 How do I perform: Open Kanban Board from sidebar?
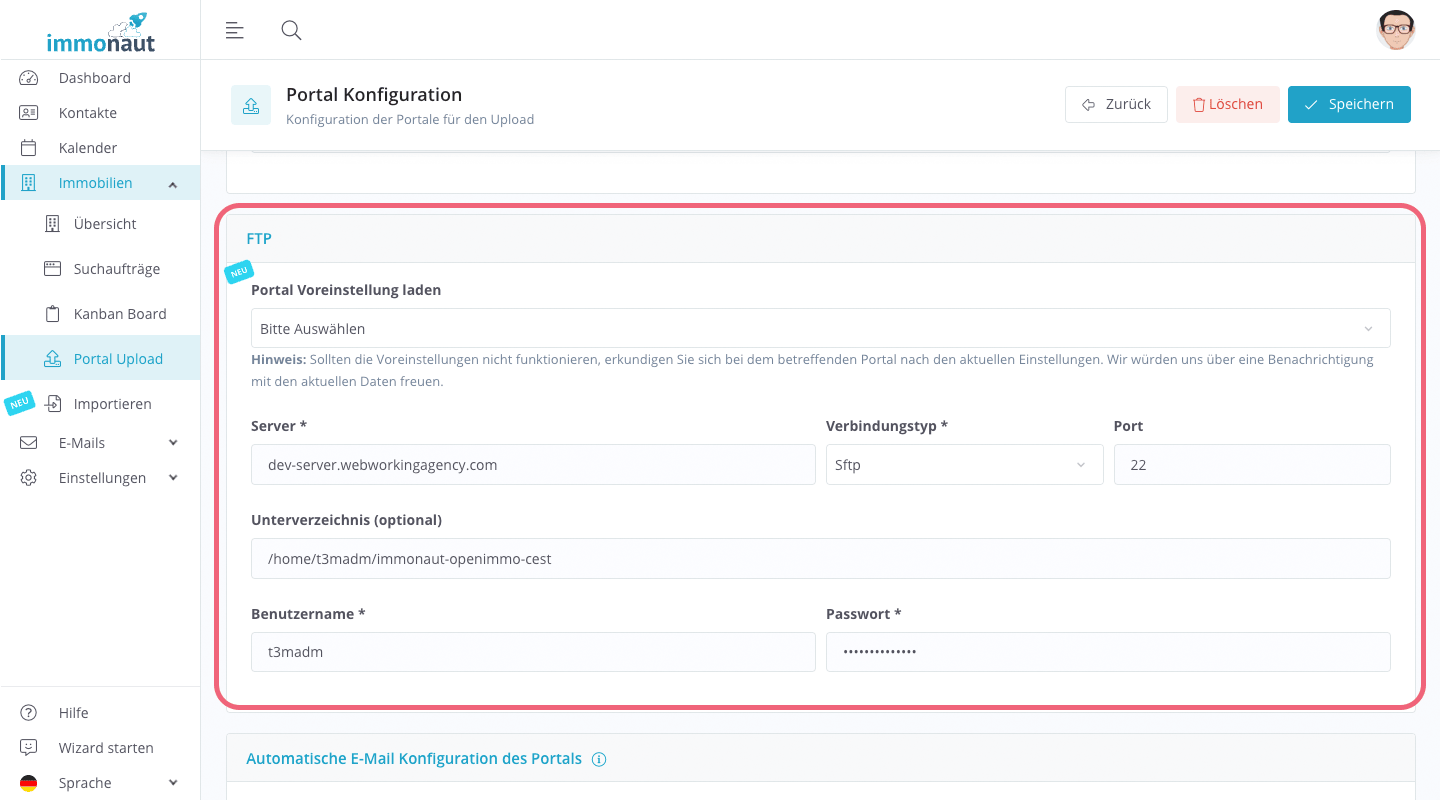[119, 314]
